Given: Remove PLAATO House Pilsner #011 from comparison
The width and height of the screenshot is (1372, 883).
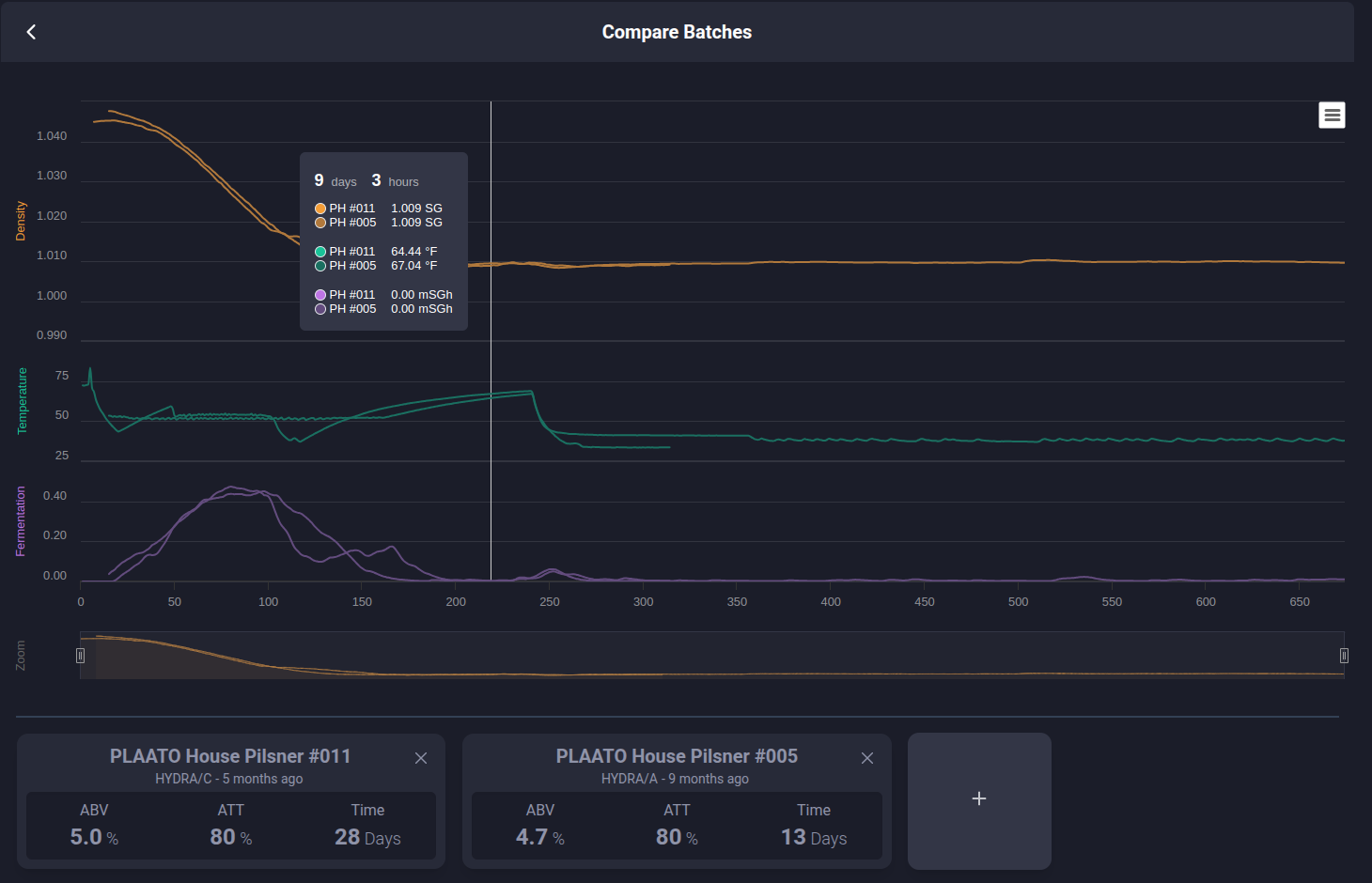Looking at the screenshot, I should click(421, 758).
